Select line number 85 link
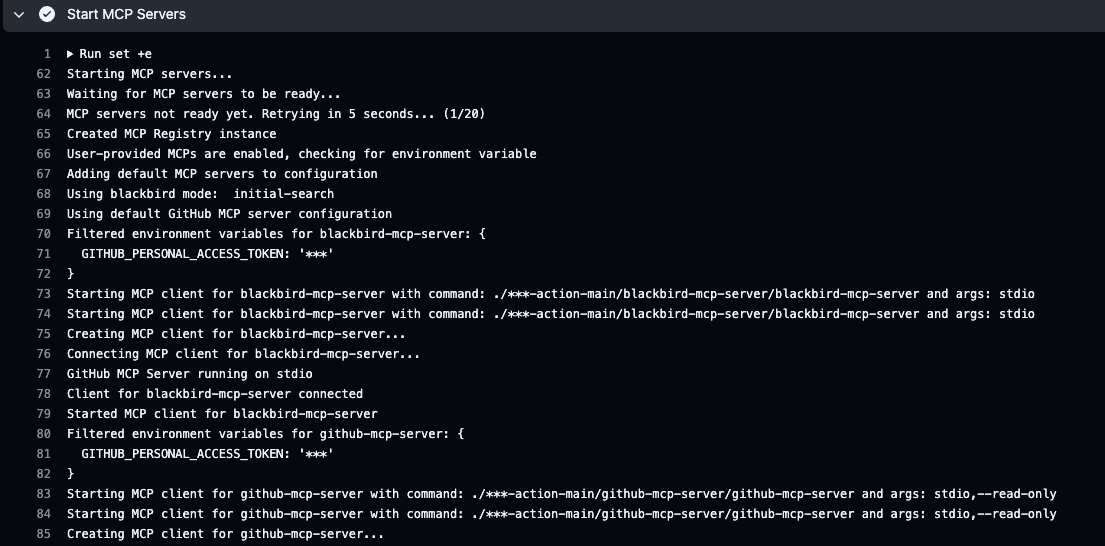The height and width of the screenshot is (546, 1105). click(x=43, y=534)
